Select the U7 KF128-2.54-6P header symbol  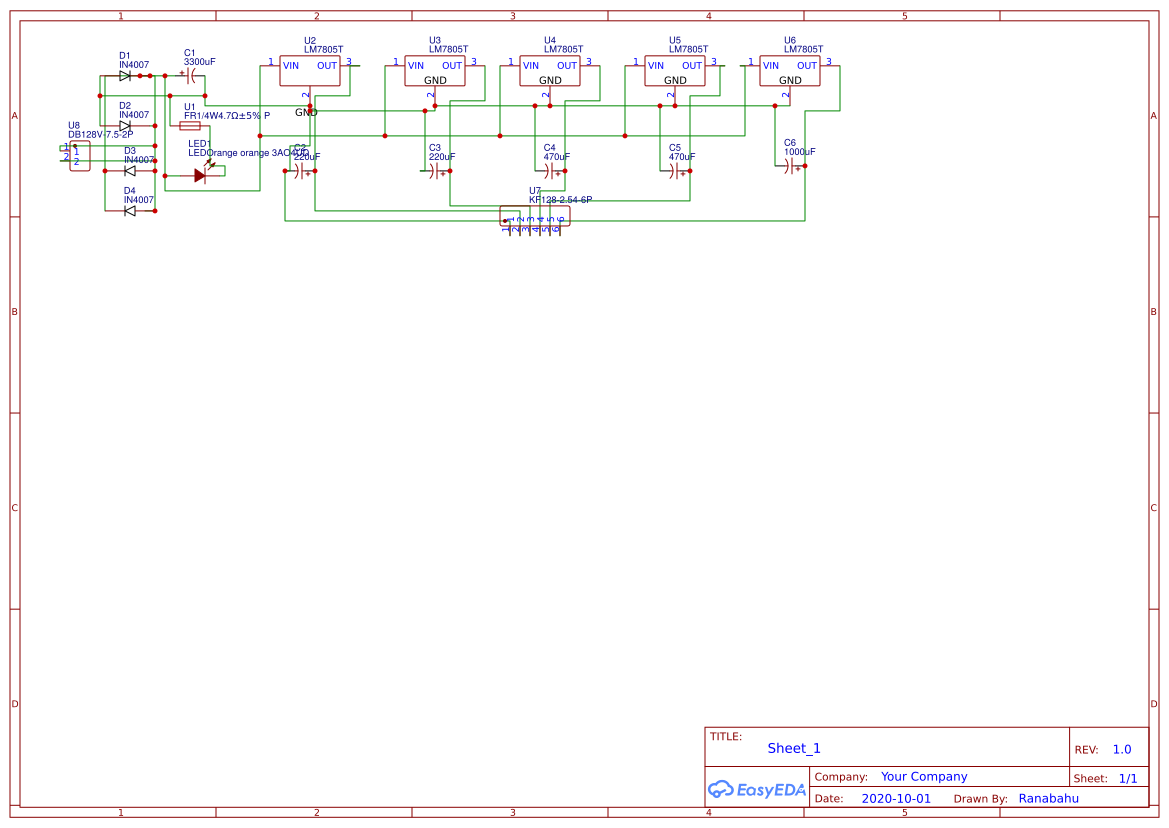tap(533, 216)
